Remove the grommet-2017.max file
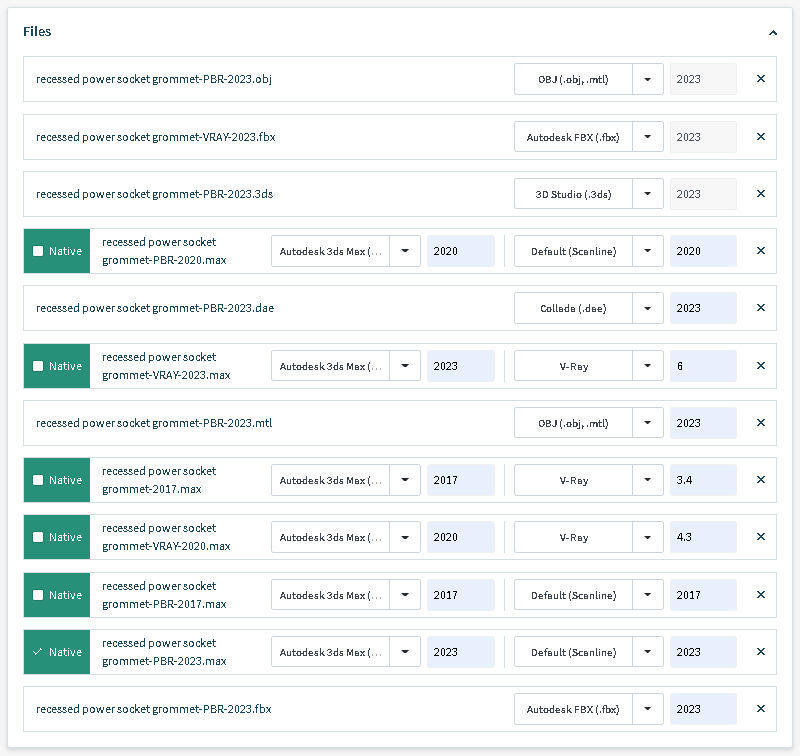 [760, 480]
